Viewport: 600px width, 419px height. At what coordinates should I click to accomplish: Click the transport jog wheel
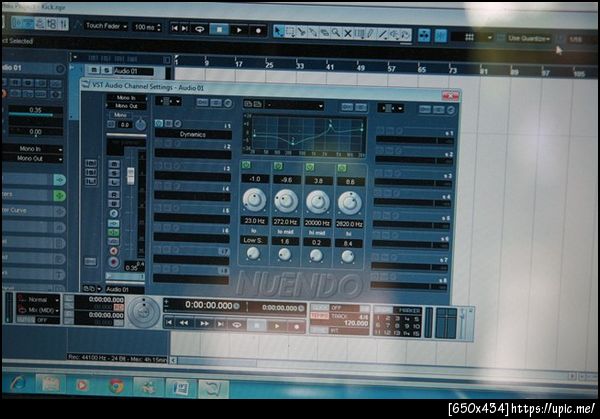click(x=144, y=312)
